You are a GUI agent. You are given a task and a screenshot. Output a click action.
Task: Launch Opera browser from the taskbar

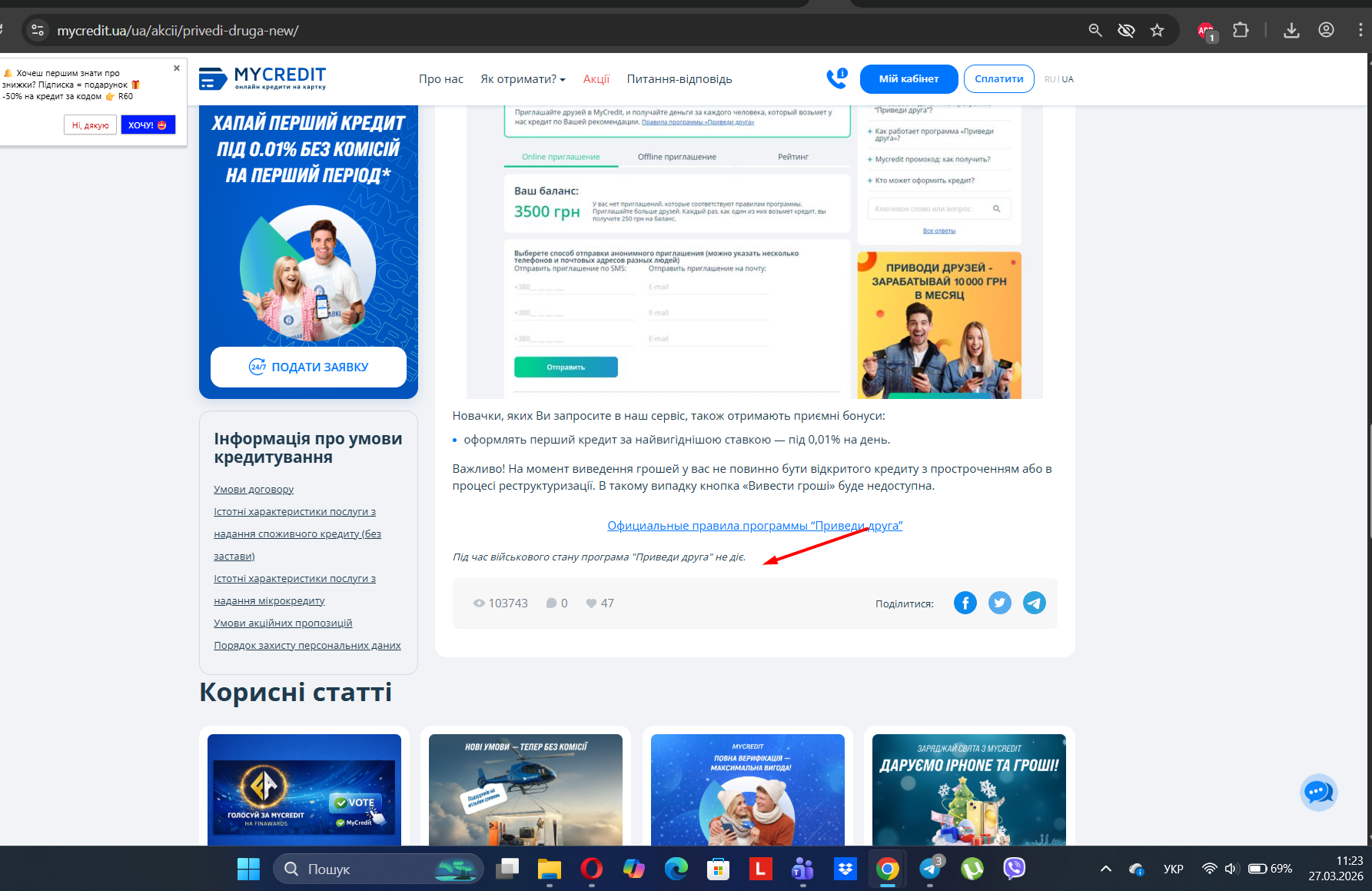[x=592, y=869]
